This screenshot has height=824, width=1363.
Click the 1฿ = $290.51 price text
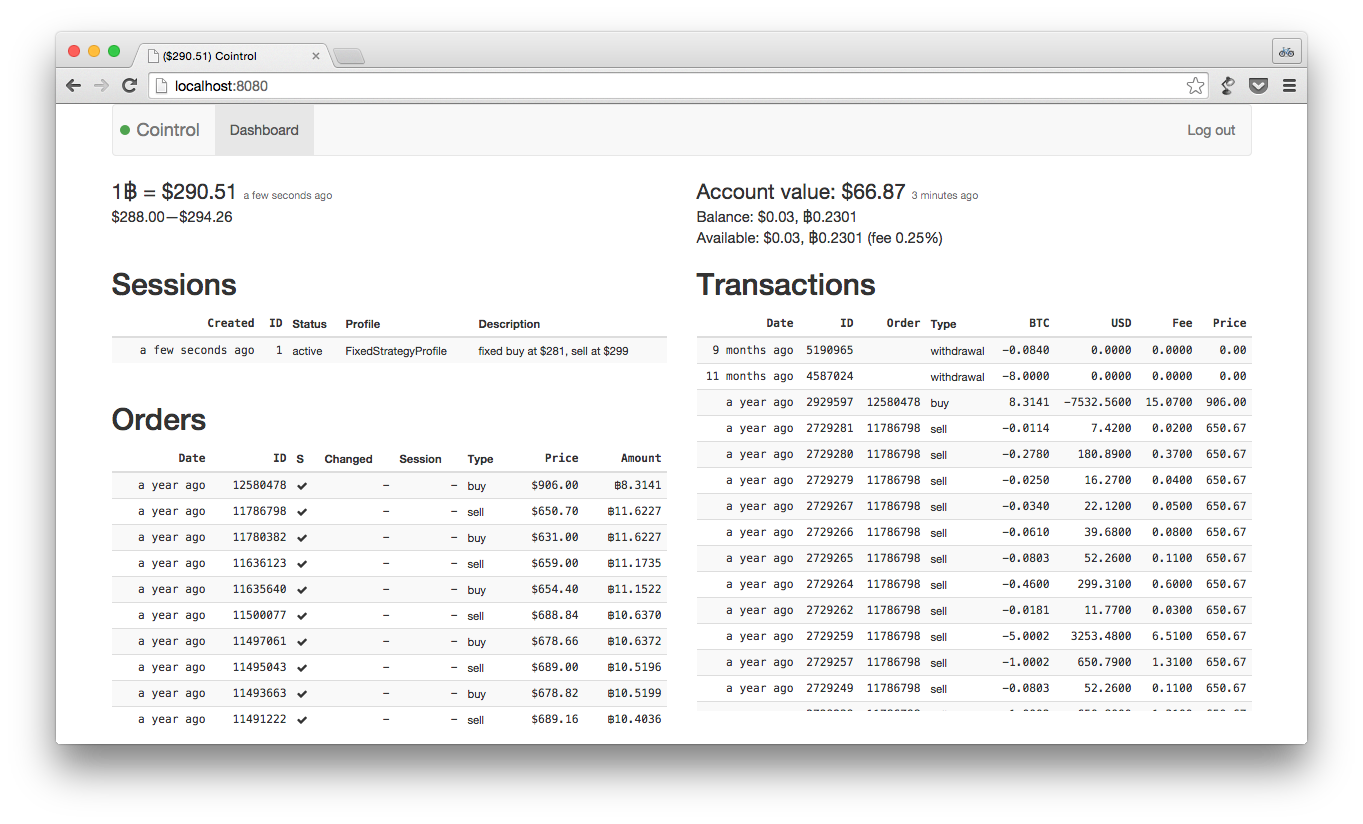(174, 192)
